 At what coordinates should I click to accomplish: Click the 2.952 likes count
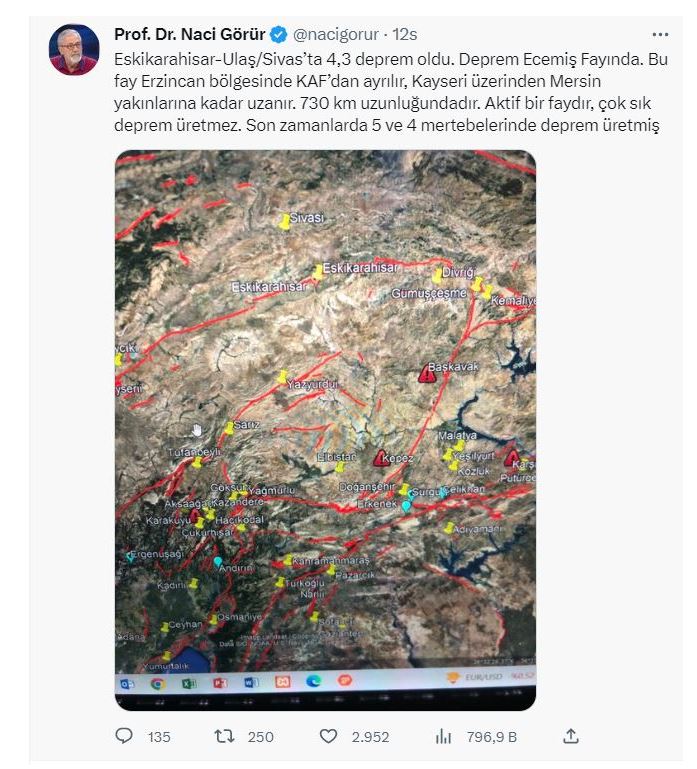click(x=370, y=737)
